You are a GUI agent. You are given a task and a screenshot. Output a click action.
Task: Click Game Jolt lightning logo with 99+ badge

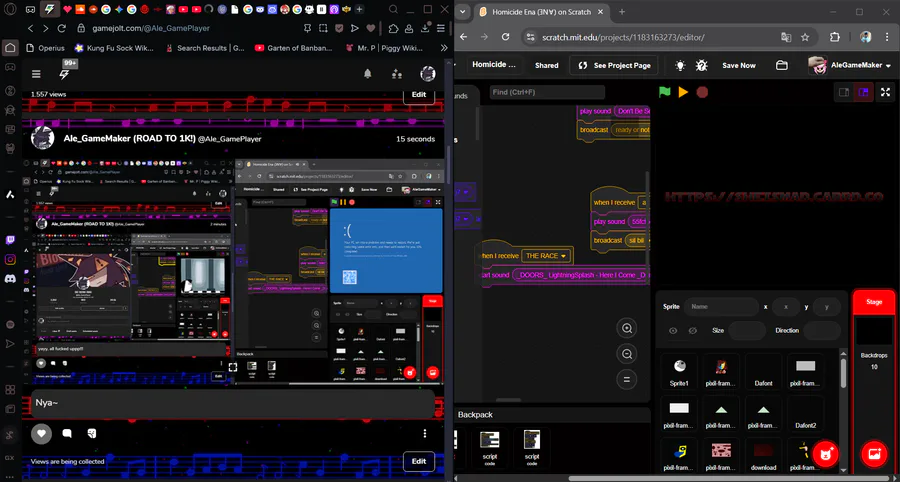click(65, 73)
